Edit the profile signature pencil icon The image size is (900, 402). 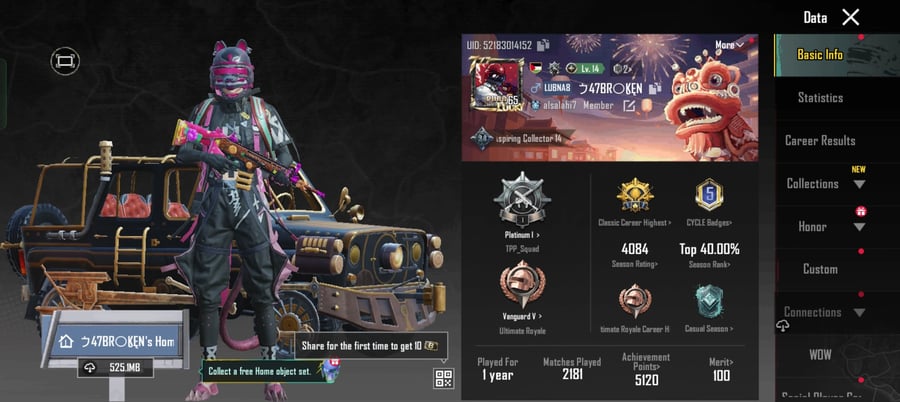[x=629, y=106]
